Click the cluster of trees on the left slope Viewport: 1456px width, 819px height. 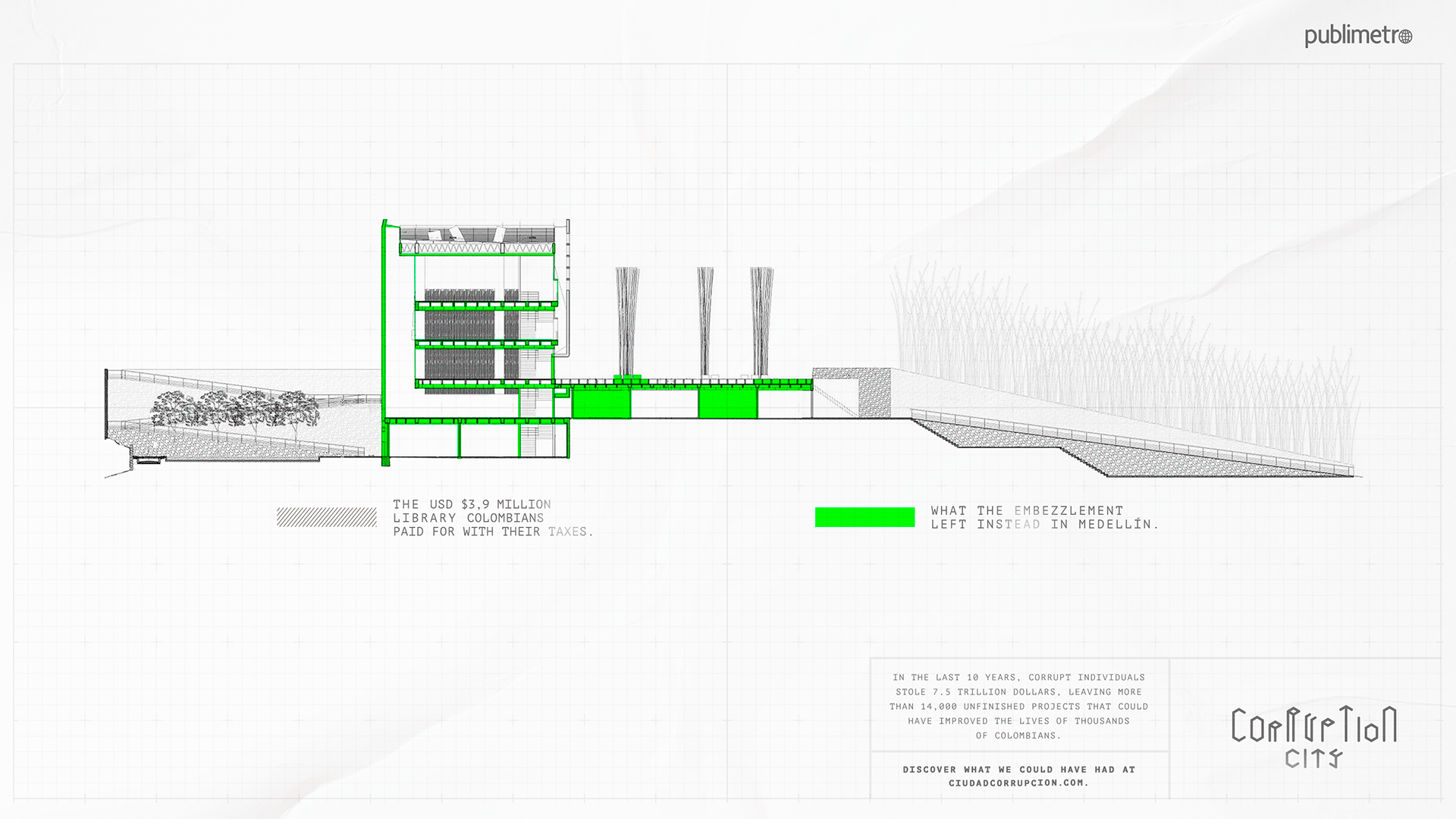pyautogui.click(x=235, y=409)
